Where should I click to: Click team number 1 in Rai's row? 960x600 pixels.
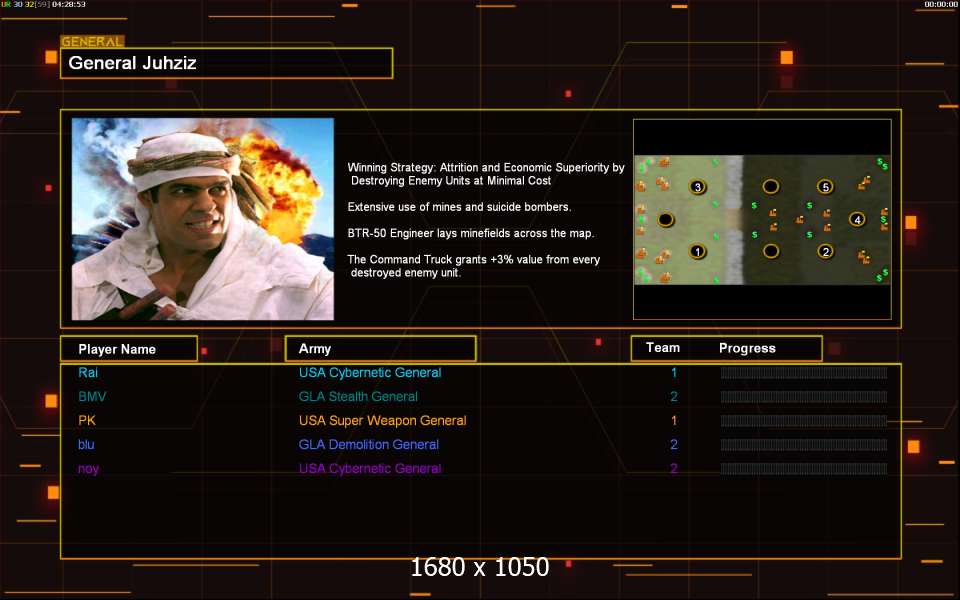pyautogui.click(x=674, y=372)
